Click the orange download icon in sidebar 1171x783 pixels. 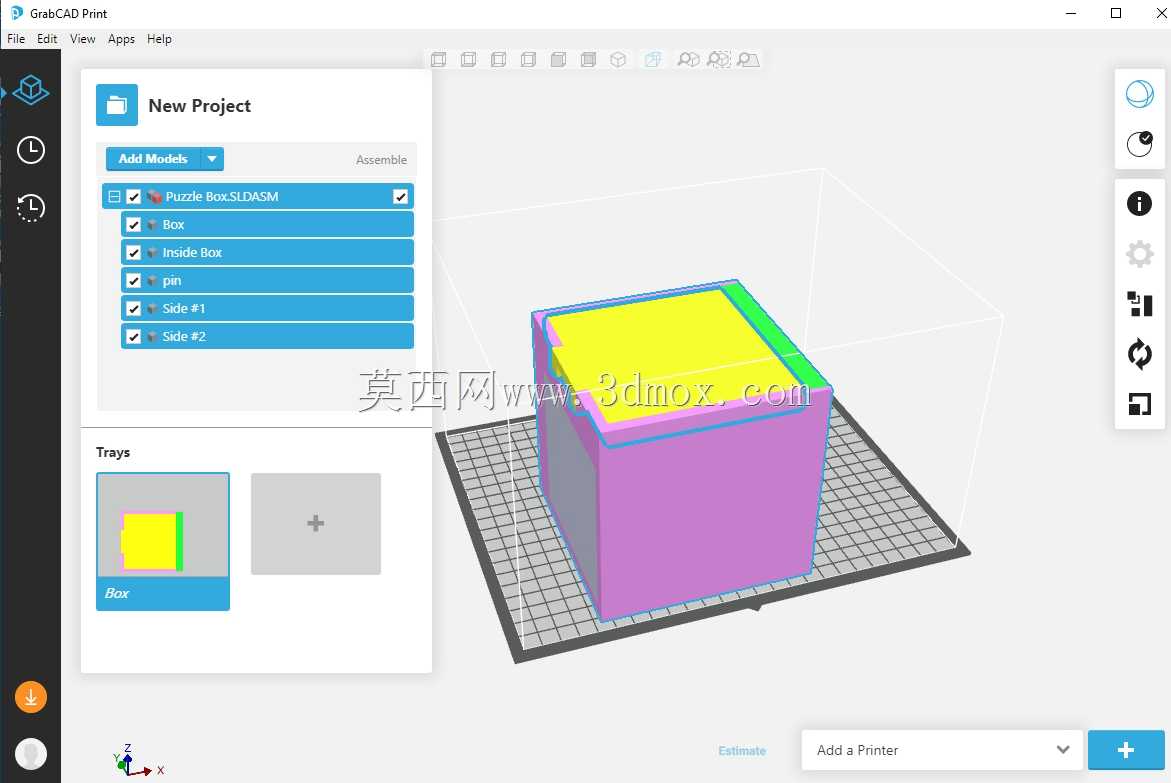click(31, 697)
